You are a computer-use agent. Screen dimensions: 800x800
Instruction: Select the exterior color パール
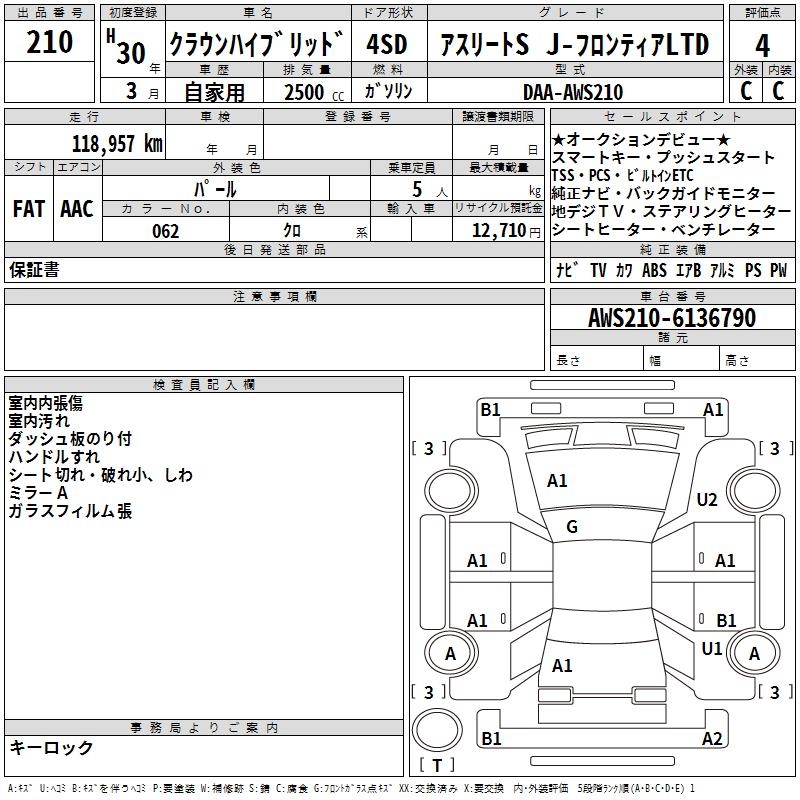pyautogui.click(x=215, y=189)
